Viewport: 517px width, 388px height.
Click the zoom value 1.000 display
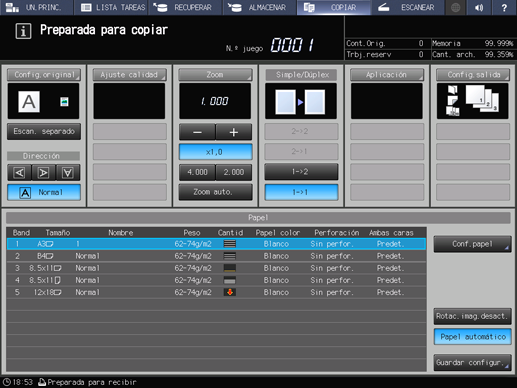[215, 101]
